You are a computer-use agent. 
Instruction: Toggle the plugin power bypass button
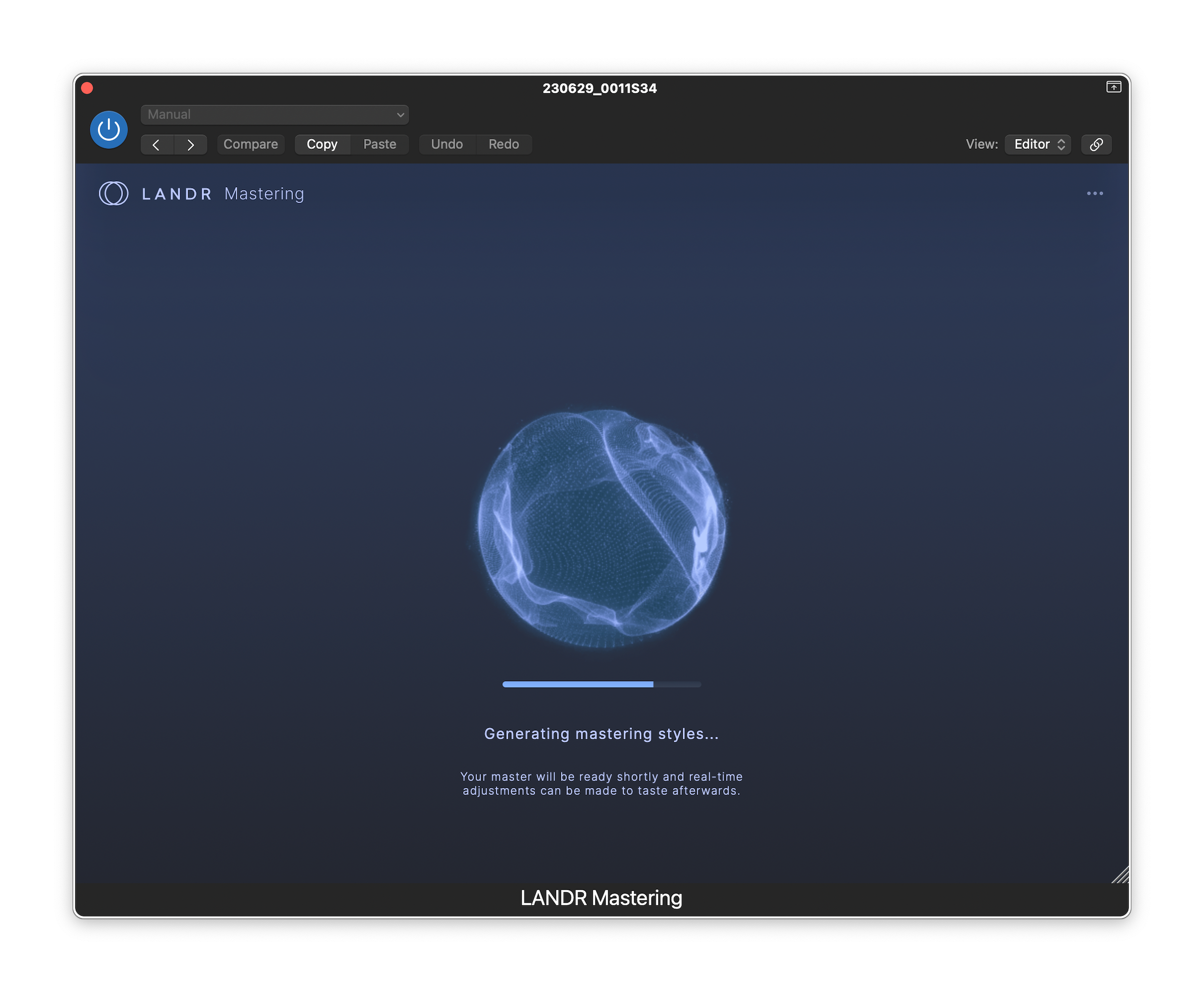[109, 130]
